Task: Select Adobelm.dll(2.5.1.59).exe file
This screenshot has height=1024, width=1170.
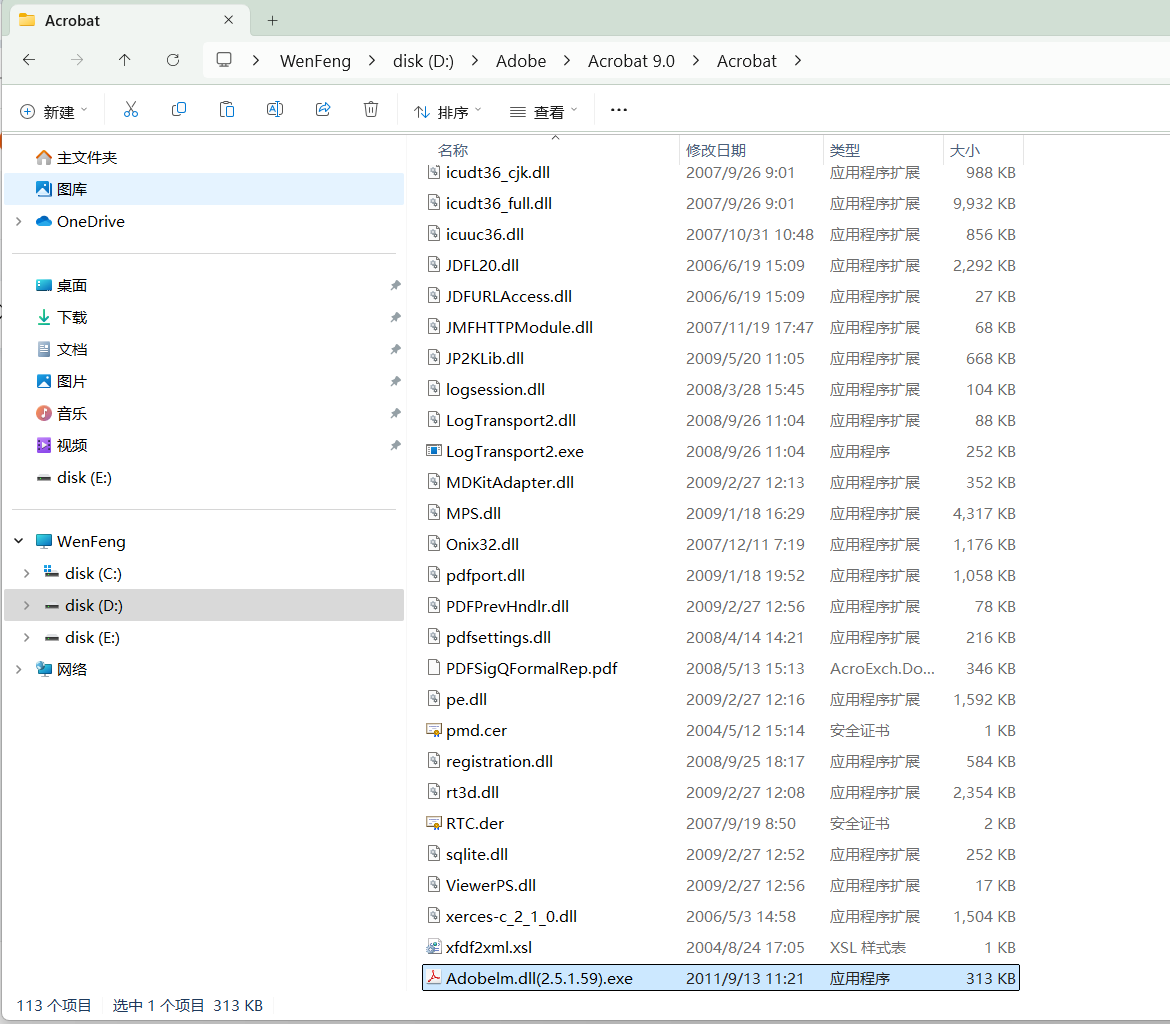Action: click(721, 978)
